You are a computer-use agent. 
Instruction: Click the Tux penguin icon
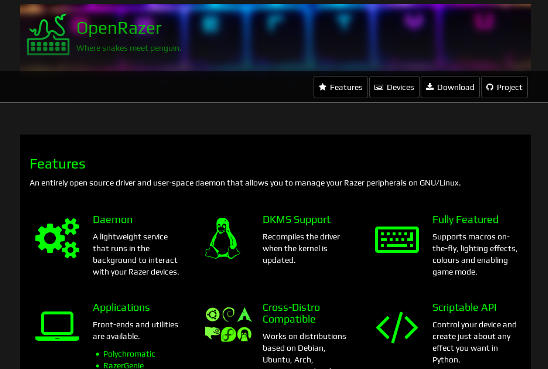pos(222,238)
